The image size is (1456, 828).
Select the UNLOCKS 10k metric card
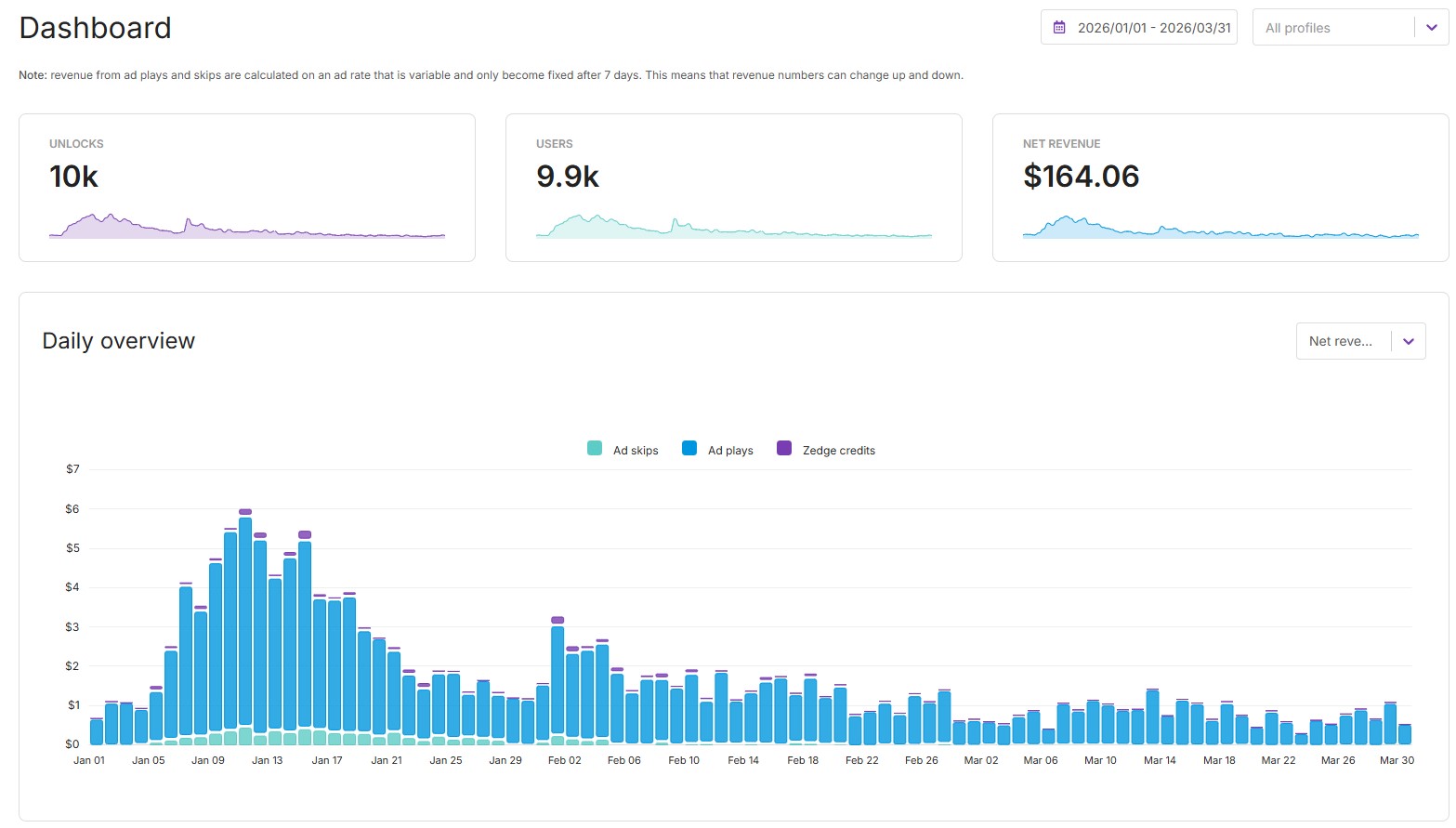pos(246,186)
